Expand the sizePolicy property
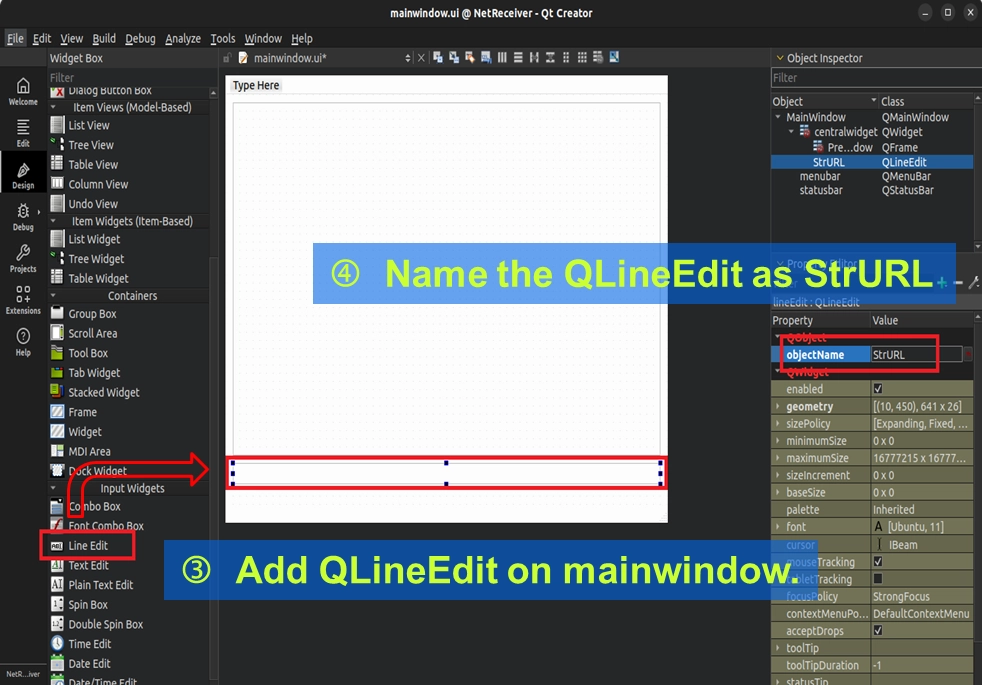Screen dimensions: 982x685 pyautogui.click(x=778, y=423)
